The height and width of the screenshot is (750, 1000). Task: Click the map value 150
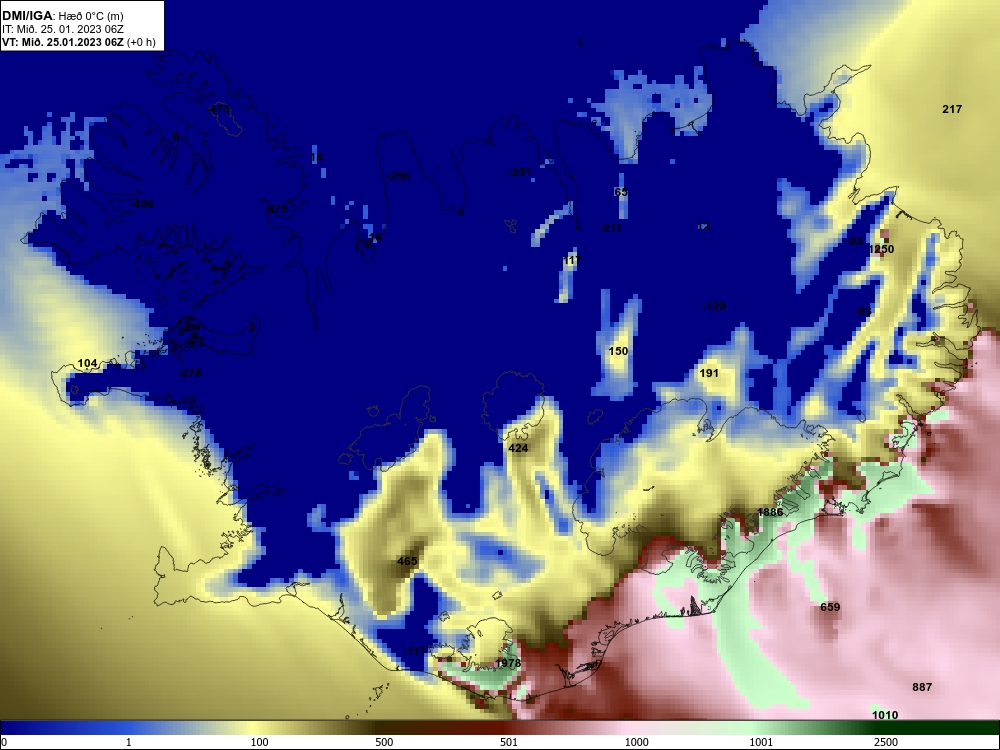tap(618, 351)
